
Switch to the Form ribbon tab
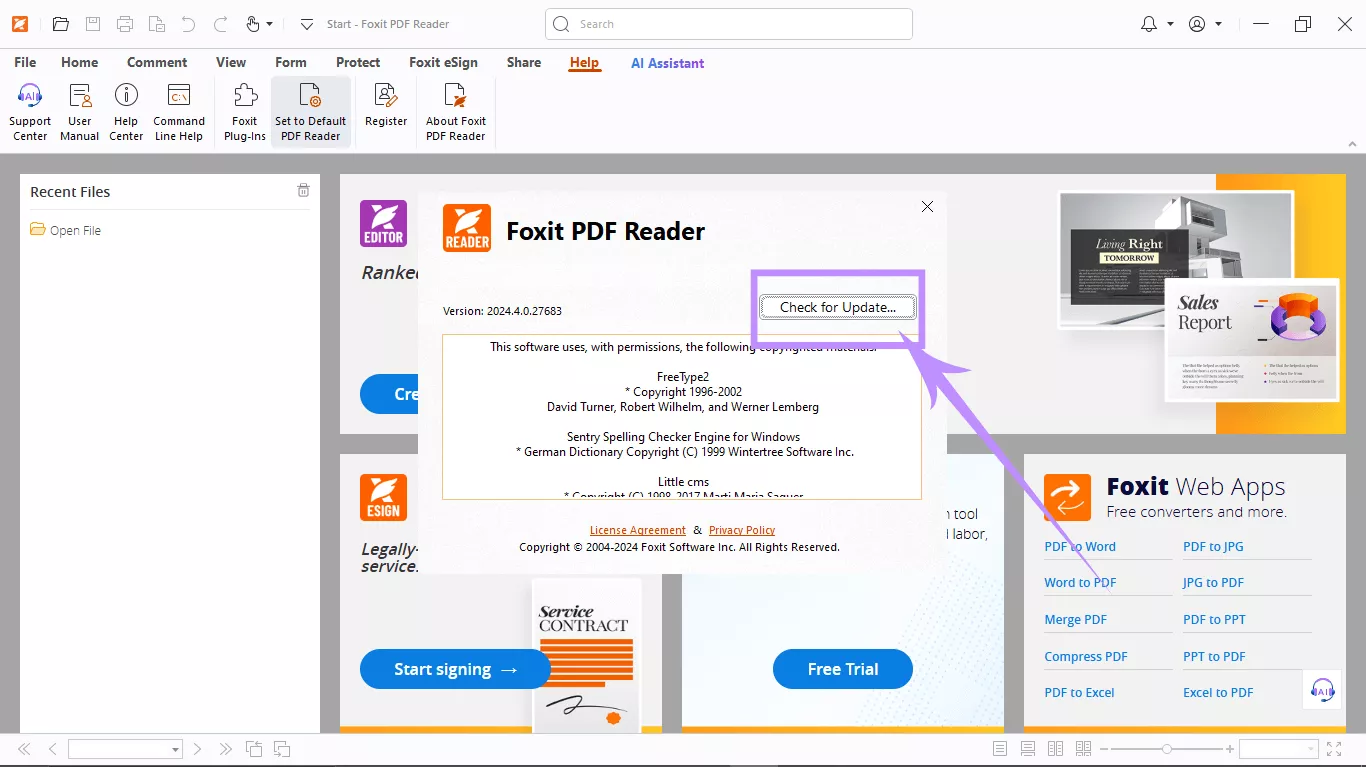tap(291, 62)
